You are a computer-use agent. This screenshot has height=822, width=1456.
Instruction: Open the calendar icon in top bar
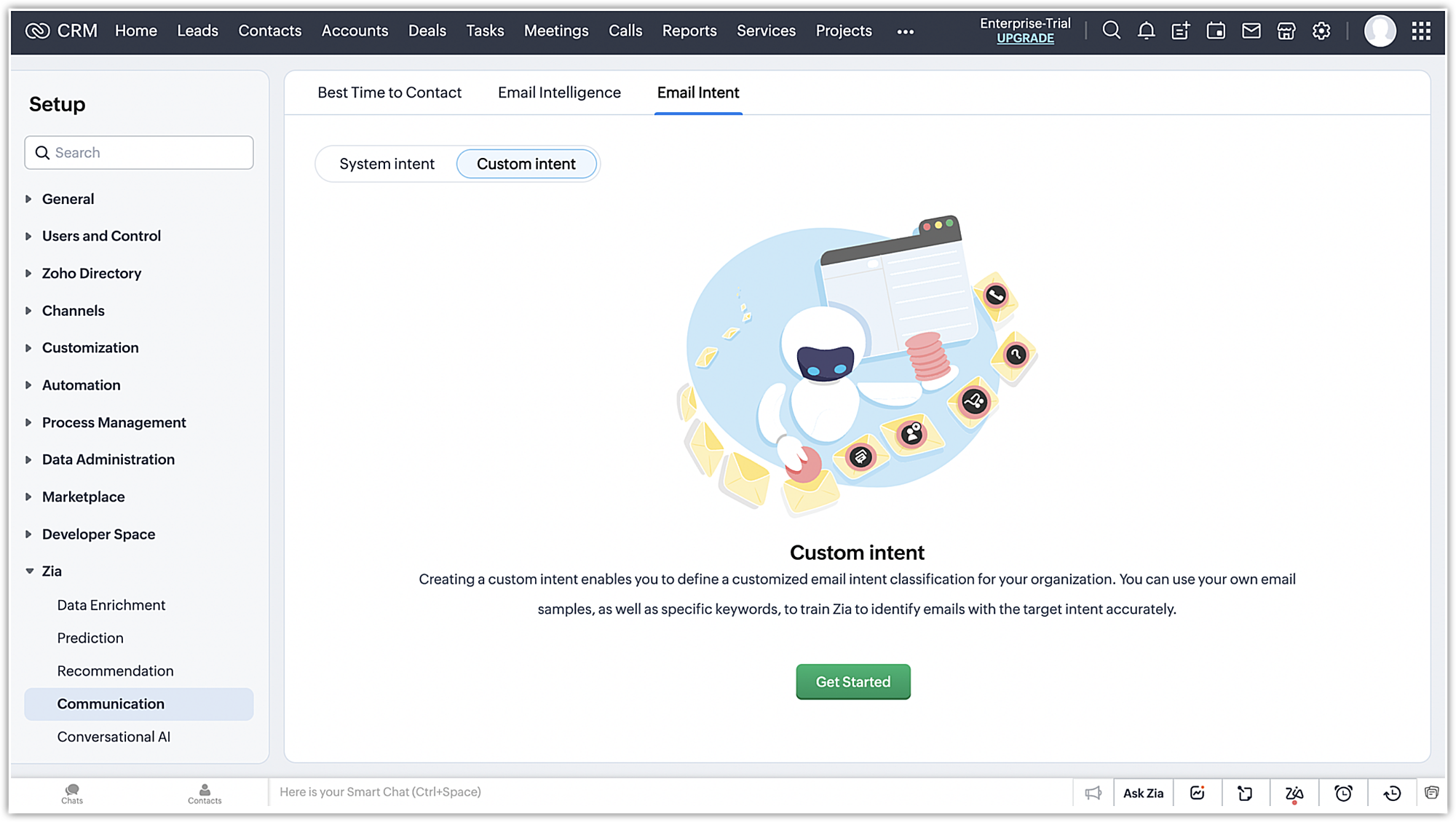pyautogui.click(x=1216, y=31)
